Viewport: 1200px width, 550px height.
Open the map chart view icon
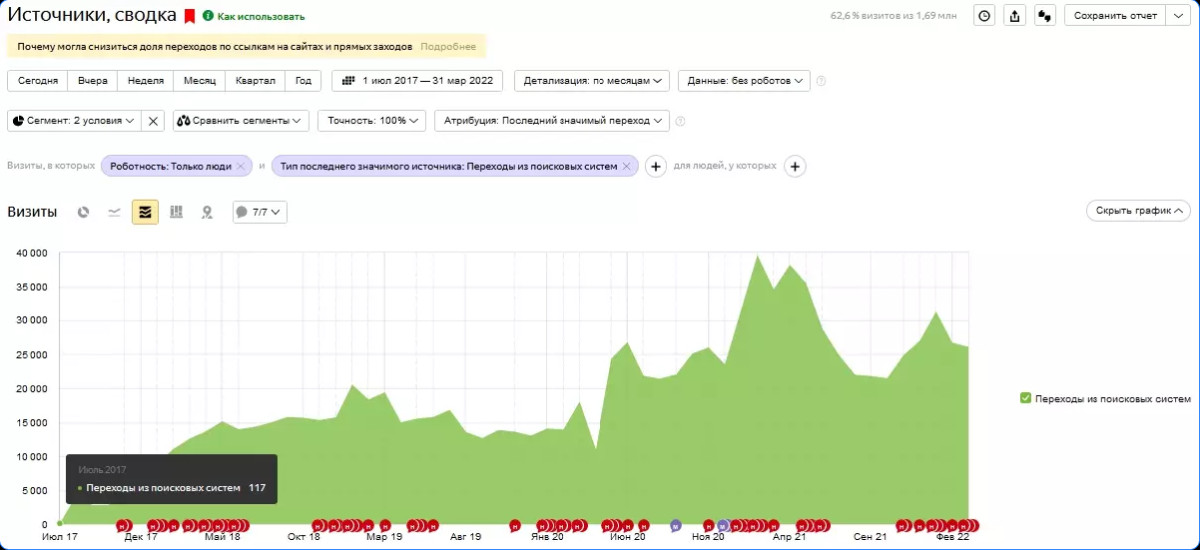tap(207, 212)
